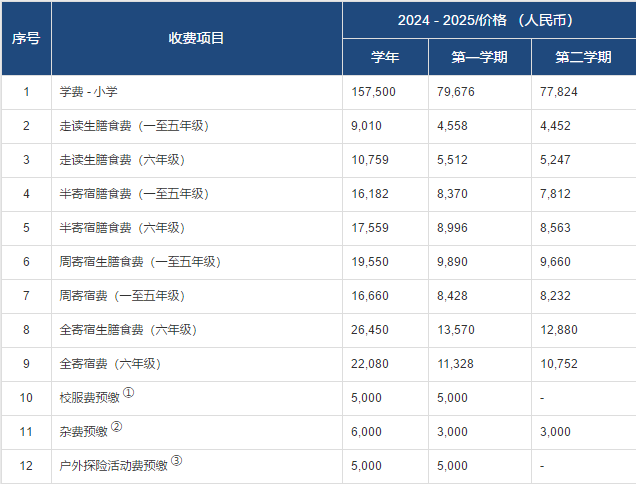The image size is (636, 484).
Task: Click the footnote ① marker beside 校服费预缴
Action: (128, 393)
